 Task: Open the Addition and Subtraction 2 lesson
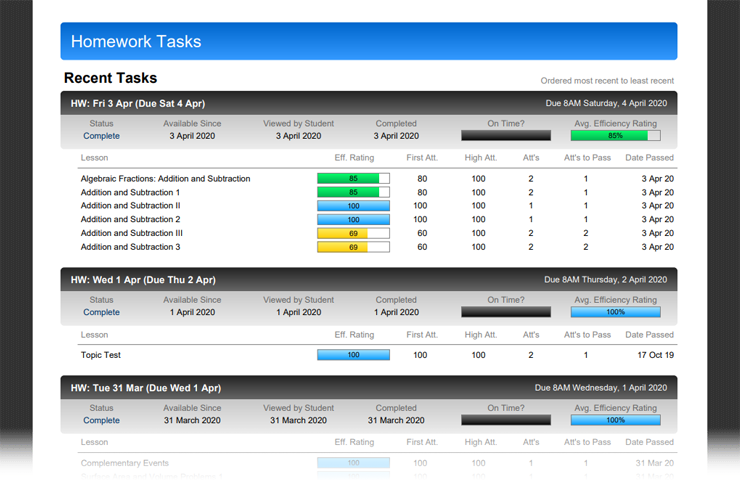pos(130,219)
